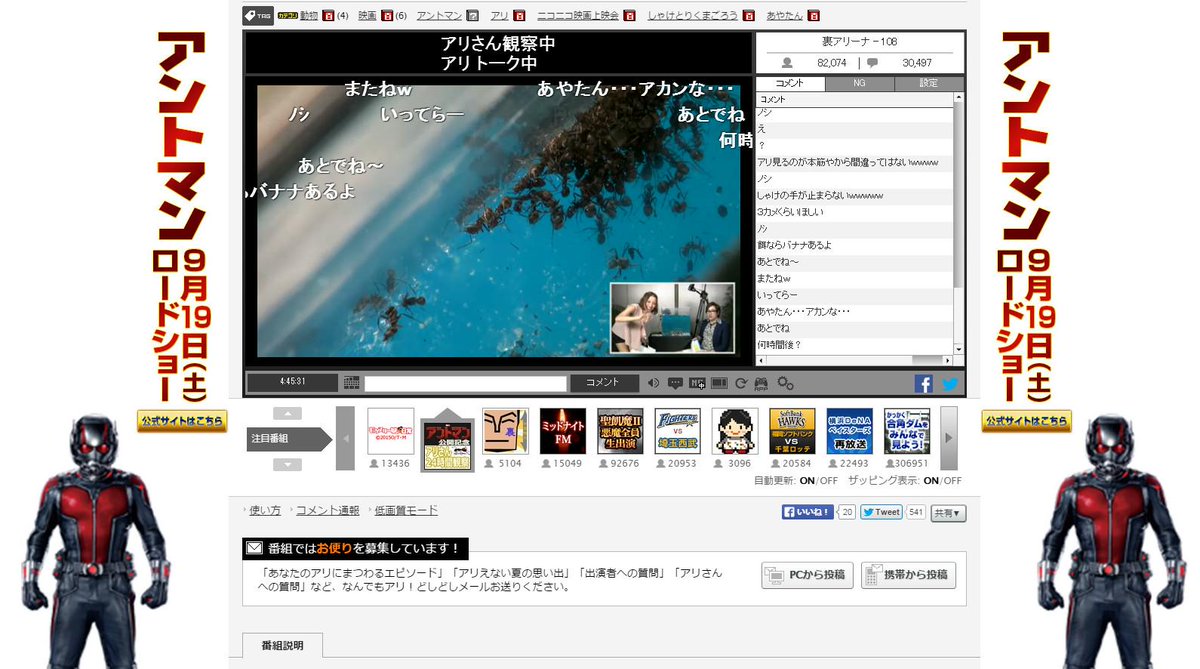
Task: Switch to the NG tab
Action: tap(860, 83)
